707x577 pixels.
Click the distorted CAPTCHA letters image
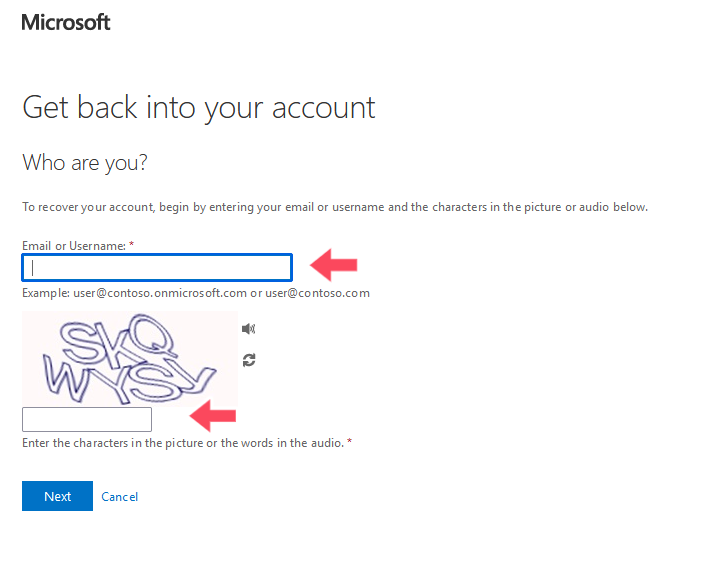click(129, 359)
